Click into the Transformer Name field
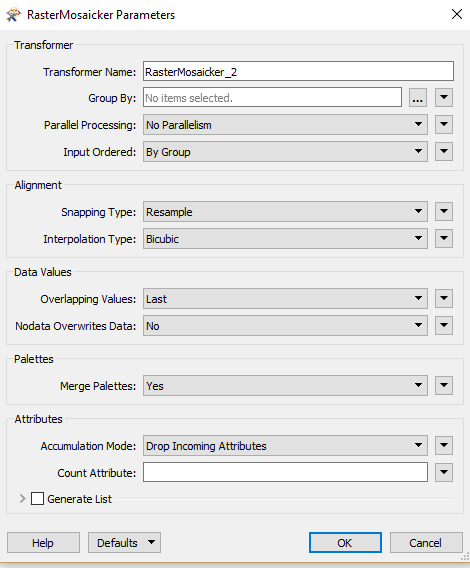This screenshot has height=568, width=470. click(x=298, y=71)
